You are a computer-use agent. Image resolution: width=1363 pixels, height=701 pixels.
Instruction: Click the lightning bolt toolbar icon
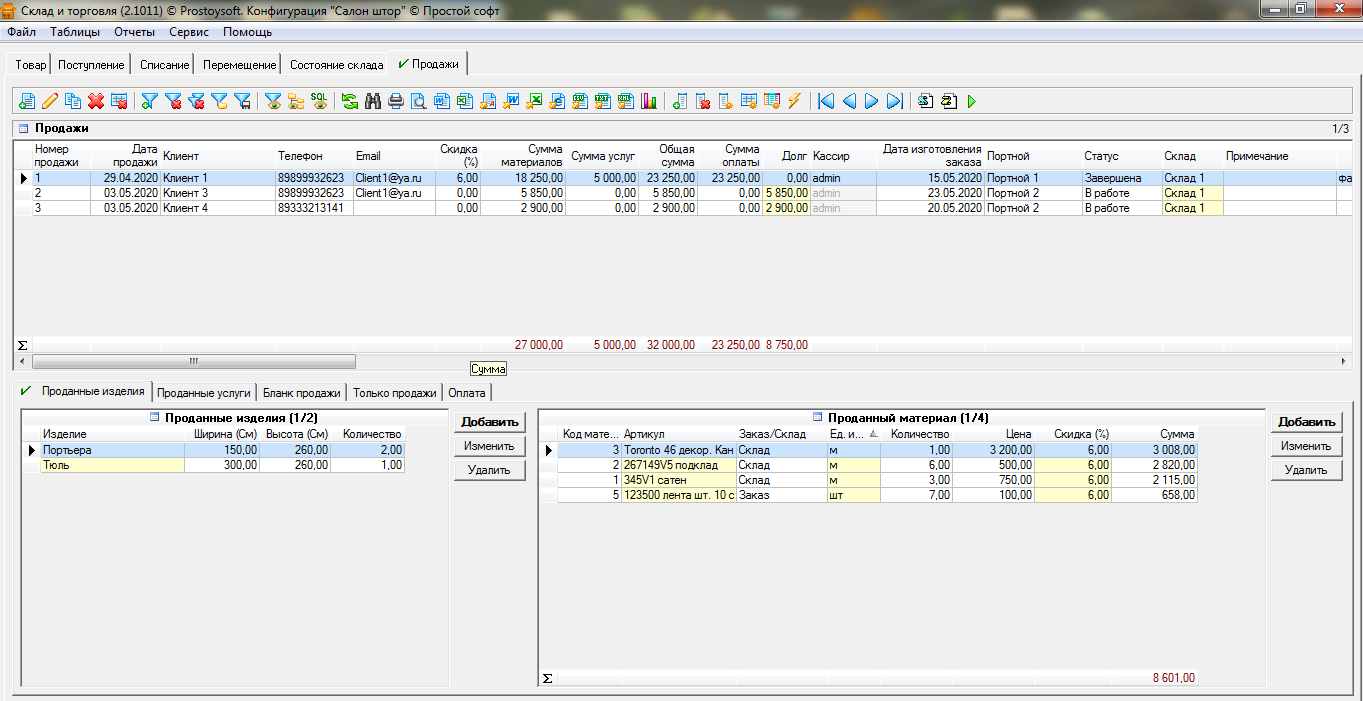click(x=795, y=101)
